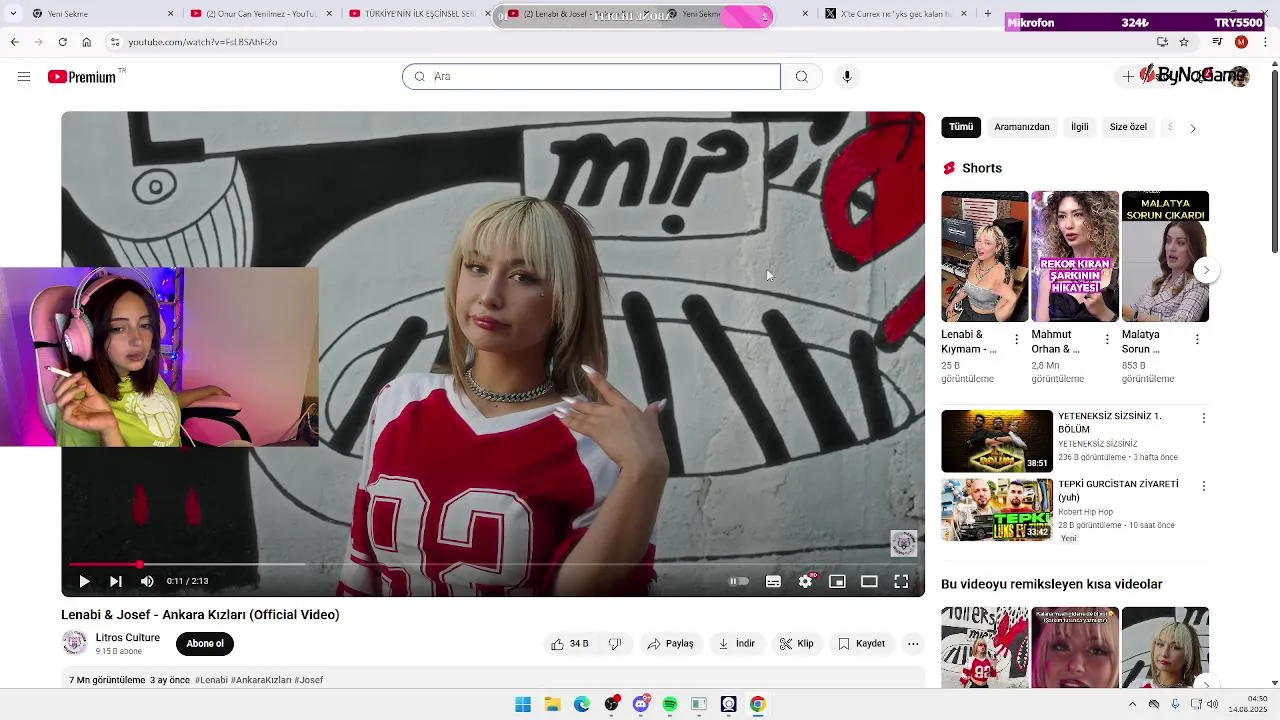Open options for Mahmut Orhan short
The height and width of the screenshot is (720, 1280).
(x=1107, y=340)
